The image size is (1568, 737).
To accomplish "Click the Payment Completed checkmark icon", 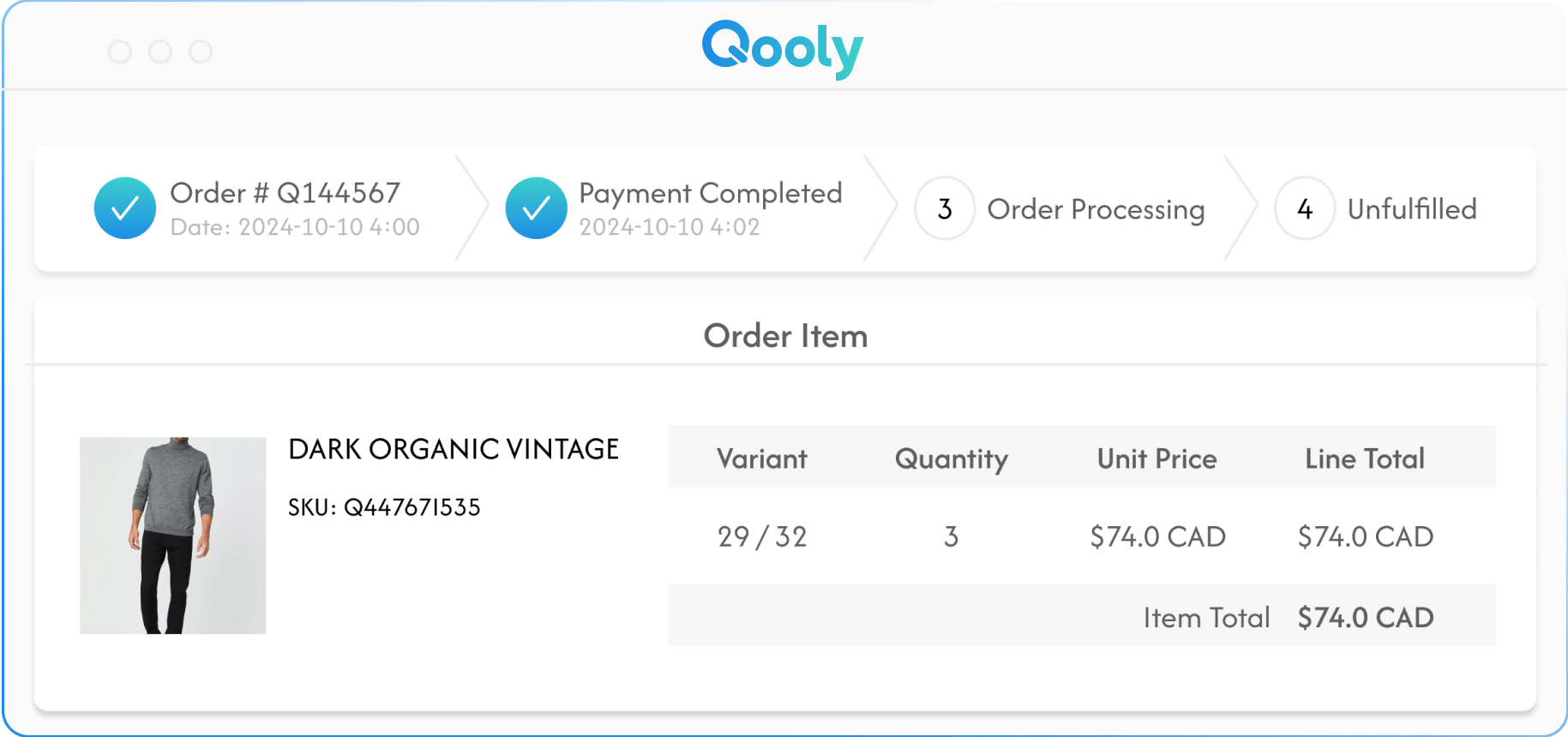I will pyautogui.click(x=537, y=208).
